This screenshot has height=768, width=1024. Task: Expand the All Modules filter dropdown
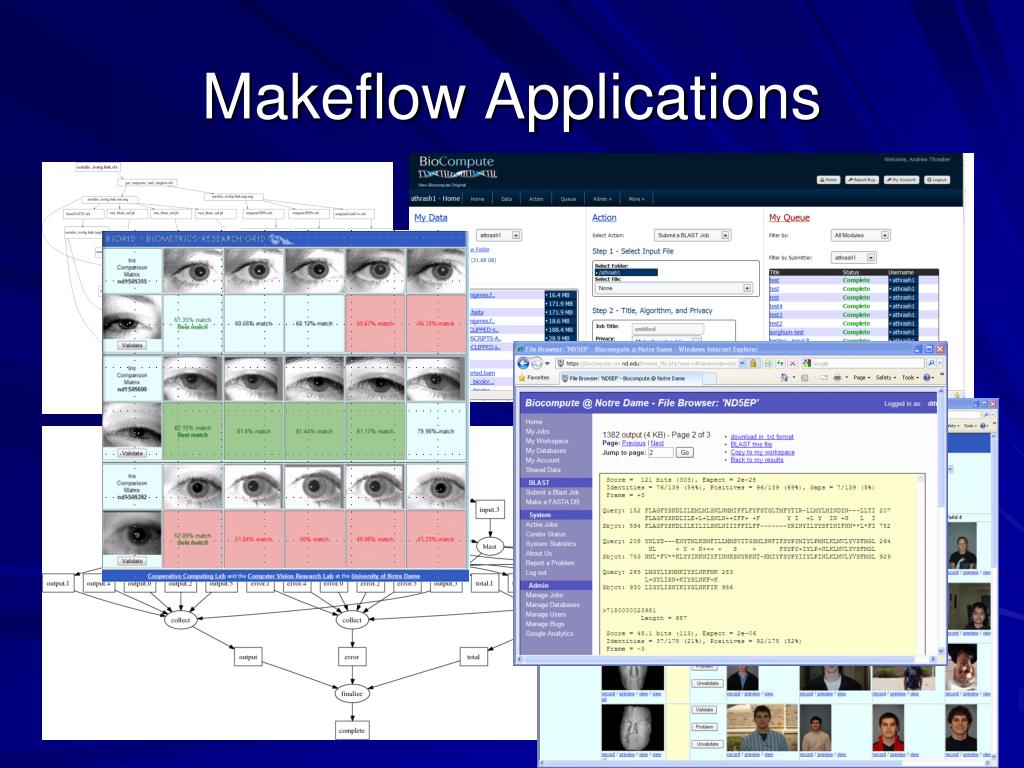860,235
